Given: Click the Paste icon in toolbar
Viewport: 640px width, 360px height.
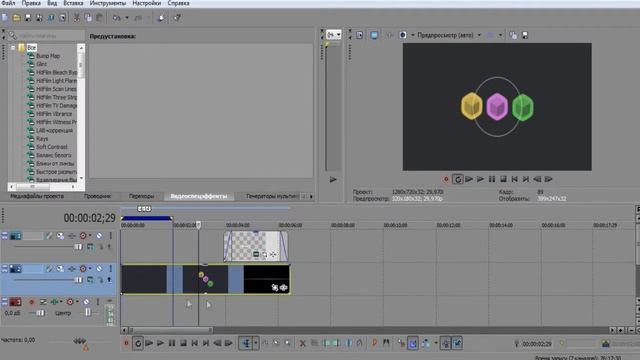Looking at the screenshot, I should (99, 18).
